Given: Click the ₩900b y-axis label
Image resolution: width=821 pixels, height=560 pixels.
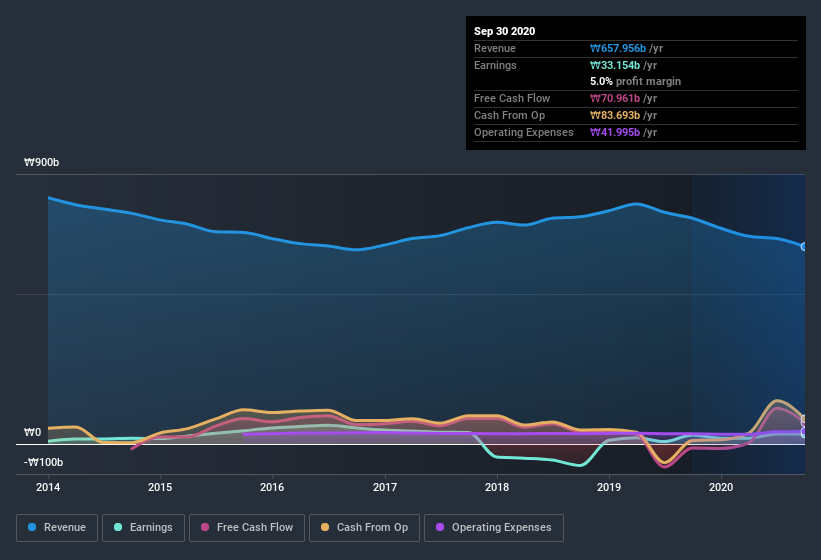Looking at the screenshot, I should click(43, 162).
